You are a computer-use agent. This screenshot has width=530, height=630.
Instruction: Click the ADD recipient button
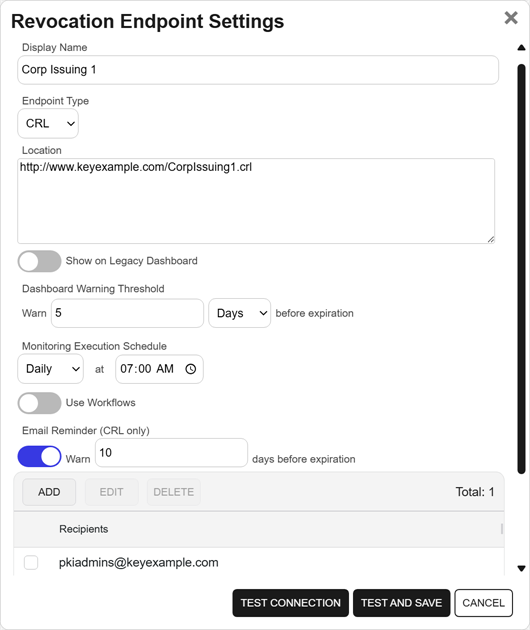click(x=49, y=492)
